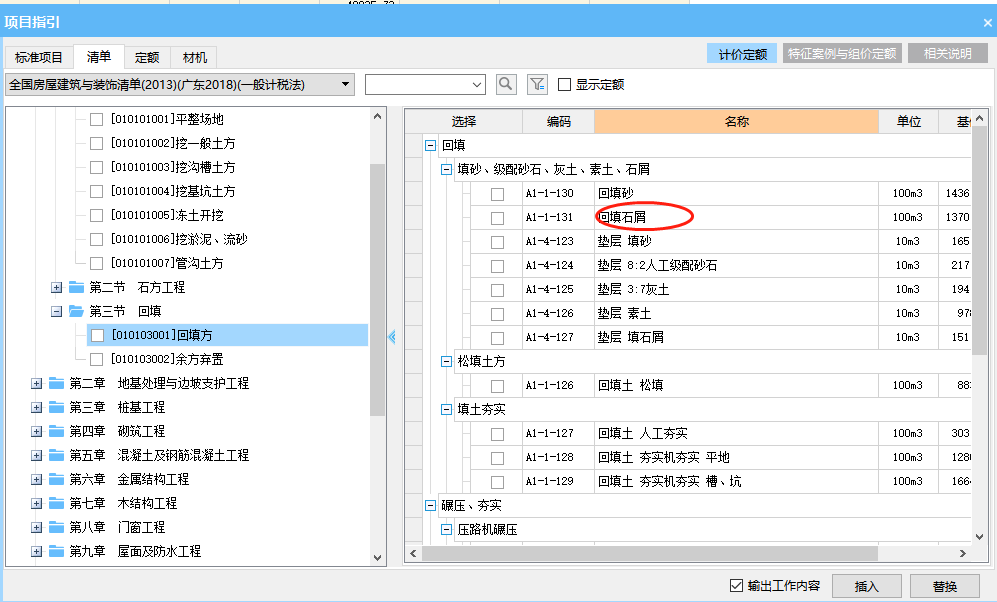Click folder icon of 第八章 门窗工程

tap(57, 528)
